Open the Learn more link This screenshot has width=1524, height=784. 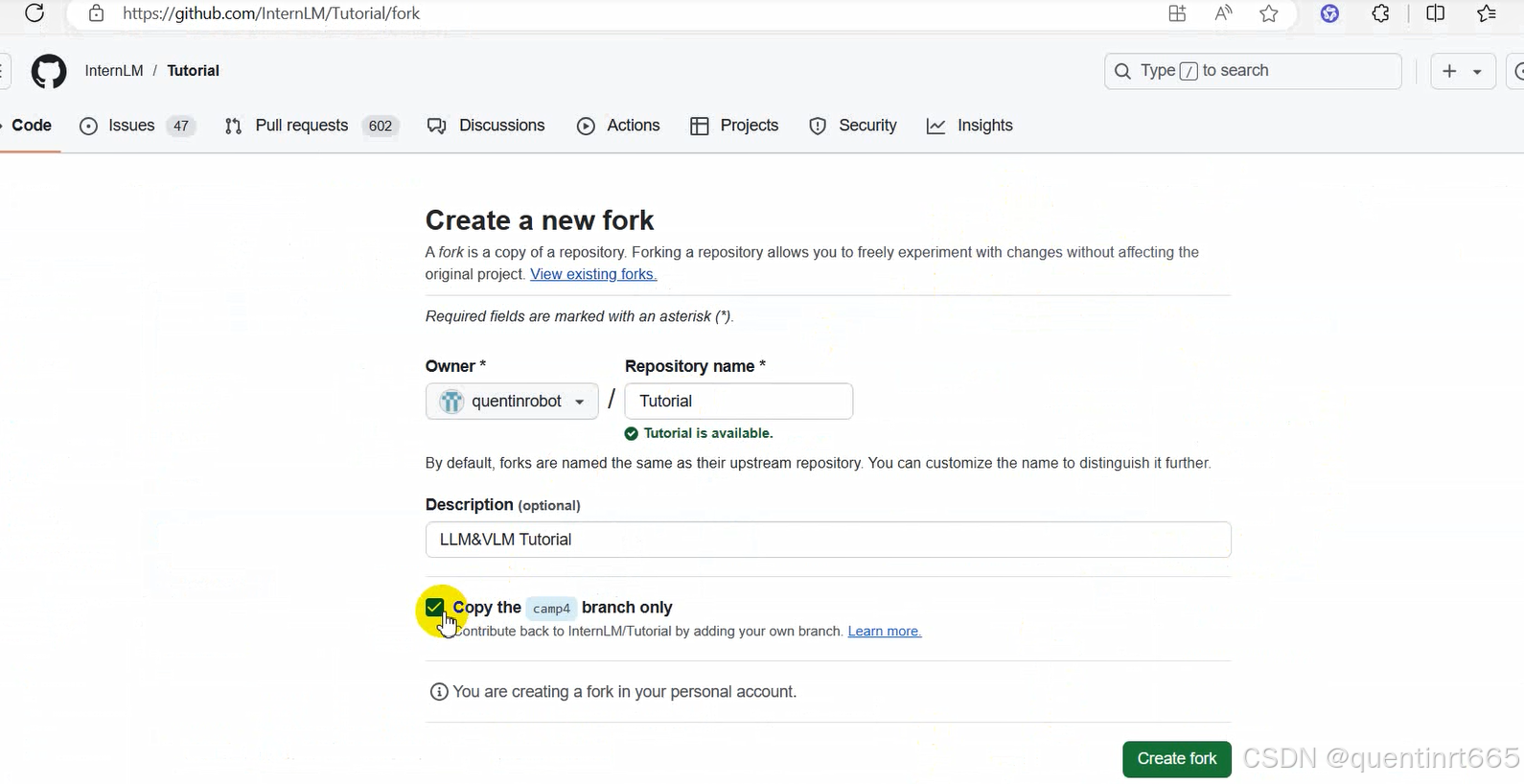tap(884, 632)
